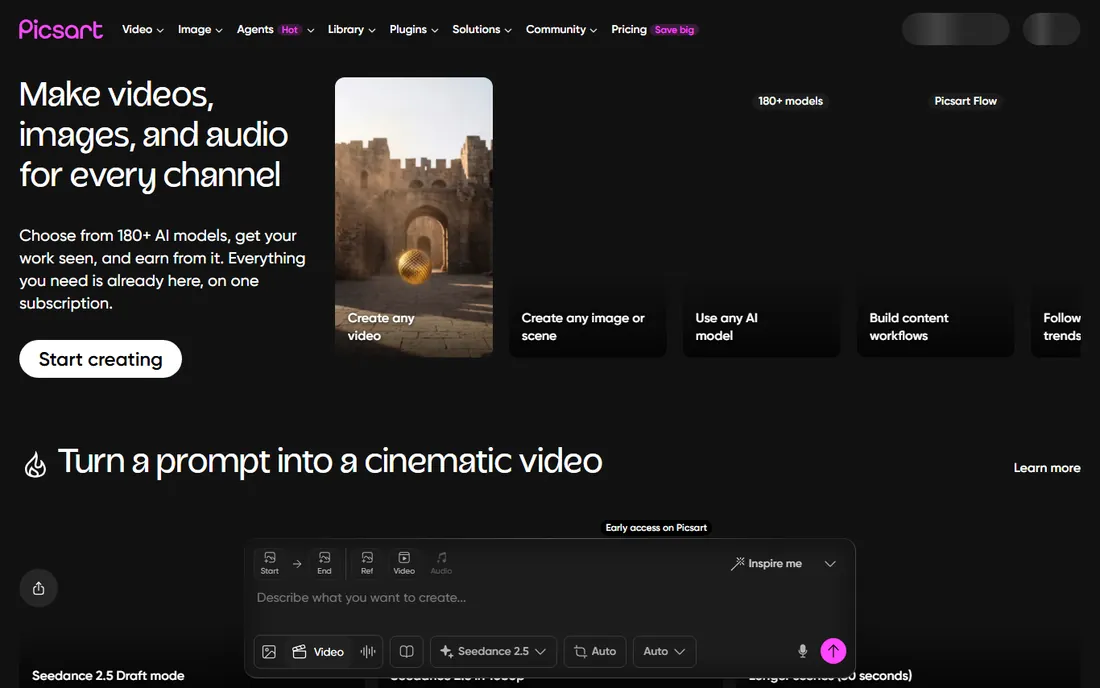Select the Video generation mode
Viewport: 1100px width, 688px height.
point(318,652)
